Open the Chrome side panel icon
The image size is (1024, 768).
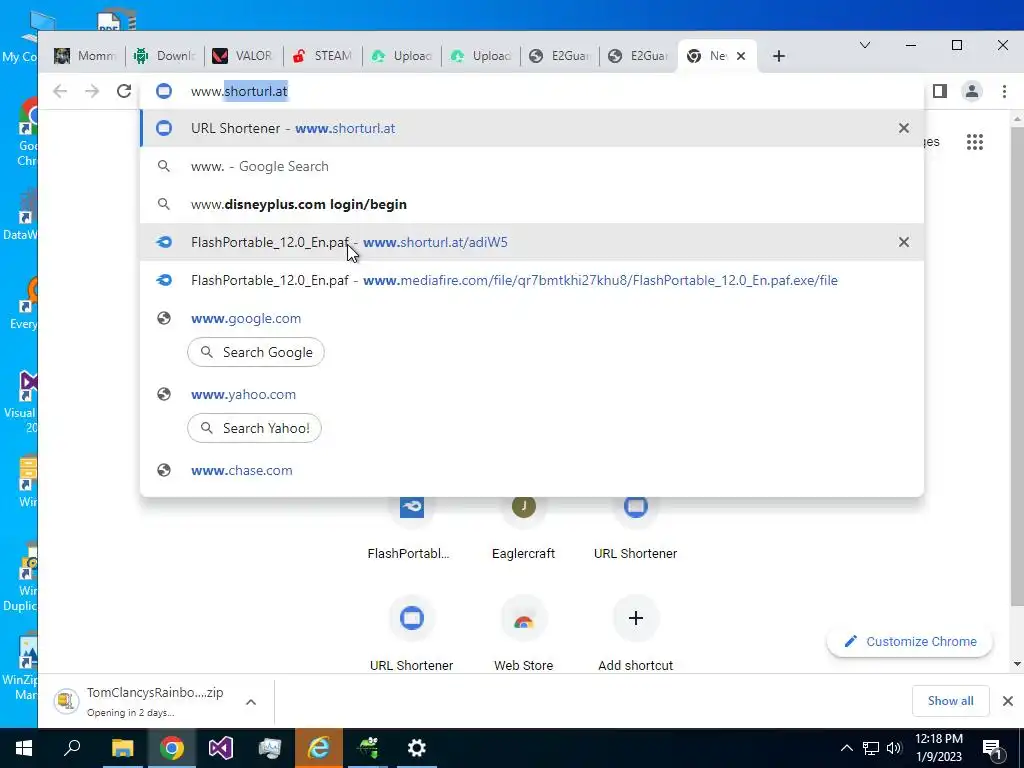(x=940, y=91)
